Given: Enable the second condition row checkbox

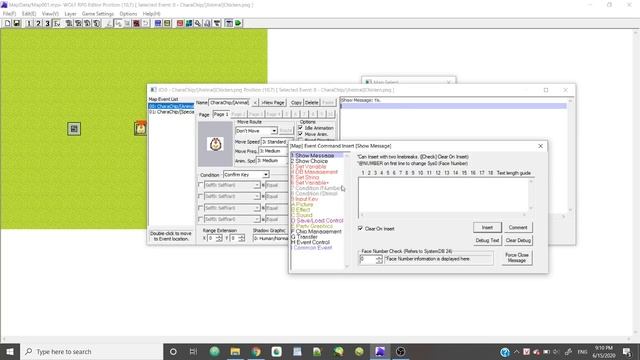Looking at the screenshot, I should coord(200,196).
